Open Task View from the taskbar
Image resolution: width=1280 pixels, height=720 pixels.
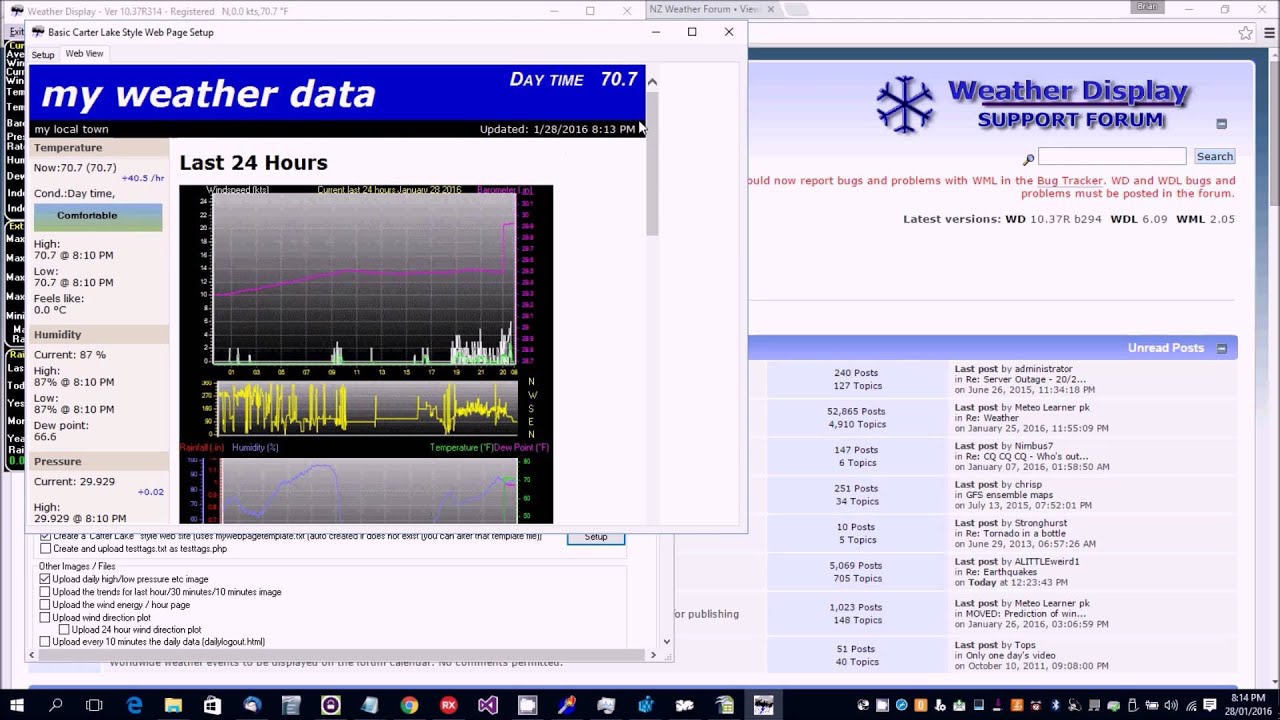94,705
